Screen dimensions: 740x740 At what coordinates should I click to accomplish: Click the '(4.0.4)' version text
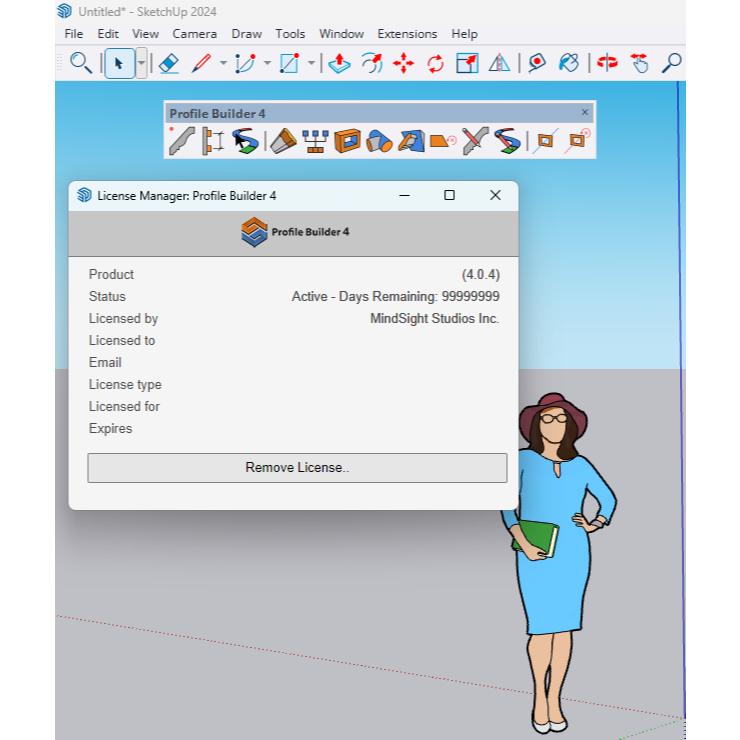[x=480, y=275]
